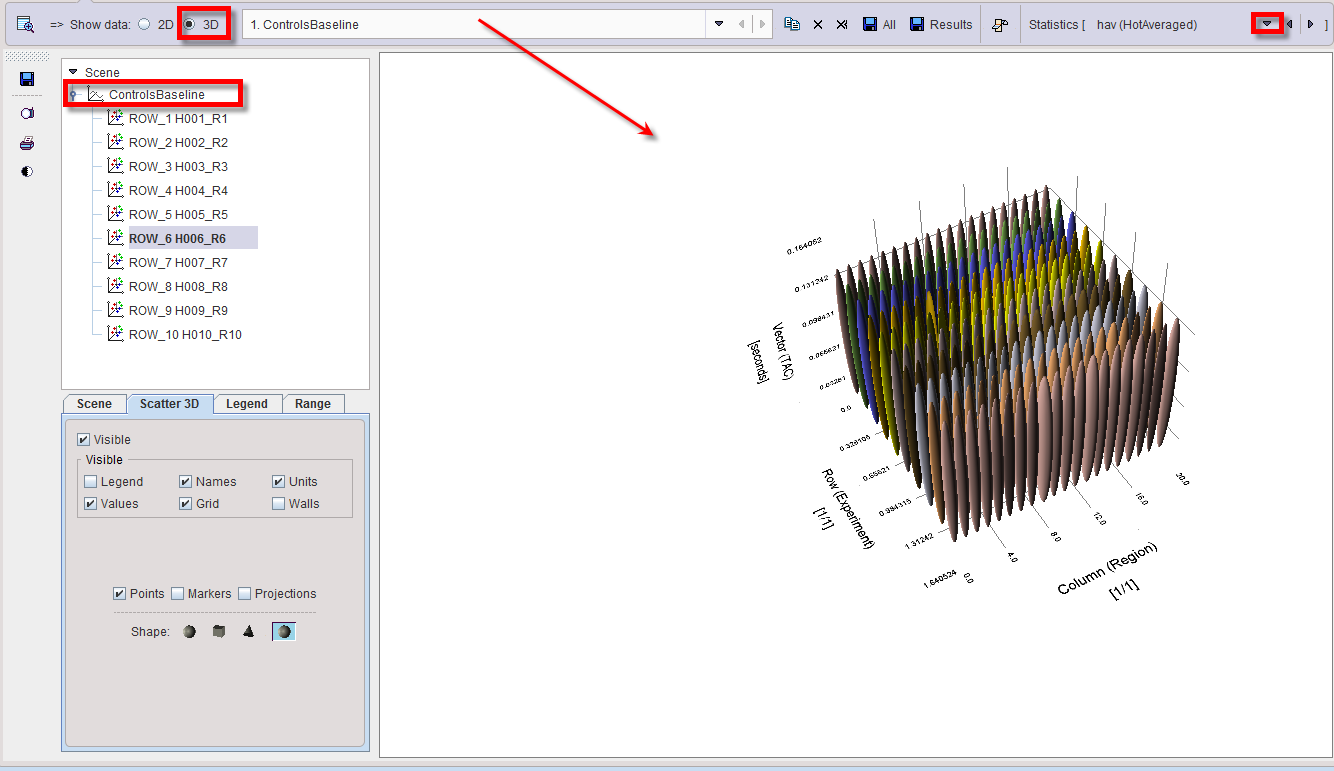1334x771 pixels.
Task: Select the 3D show data radio button
Action: [x=190, y=24]
